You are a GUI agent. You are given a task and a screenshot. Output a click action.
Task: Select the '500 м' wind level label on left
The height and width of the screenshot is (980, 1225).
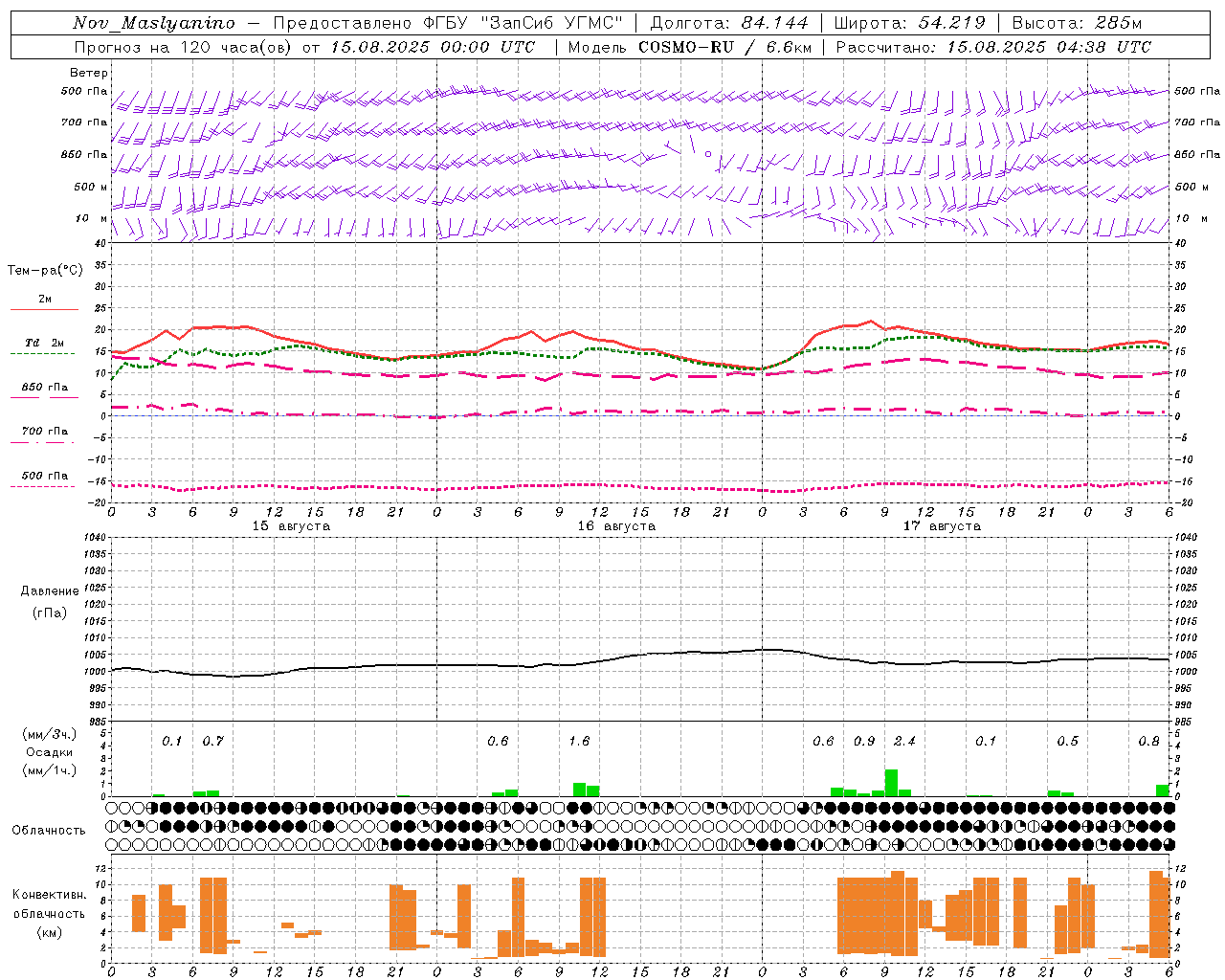91,187
